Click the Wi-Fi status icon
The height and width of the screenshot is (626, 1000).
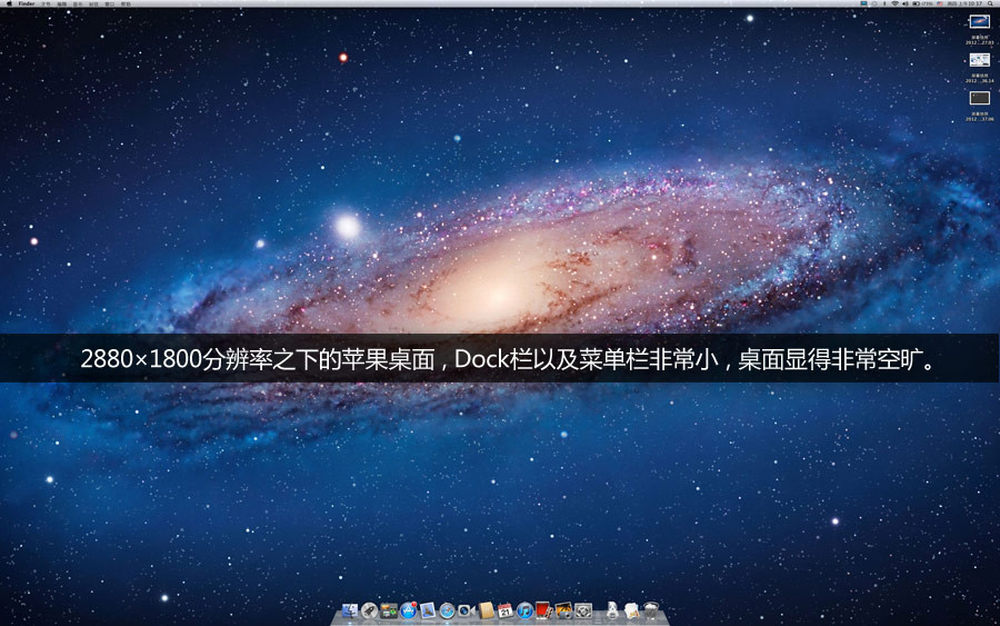point(895,4)
